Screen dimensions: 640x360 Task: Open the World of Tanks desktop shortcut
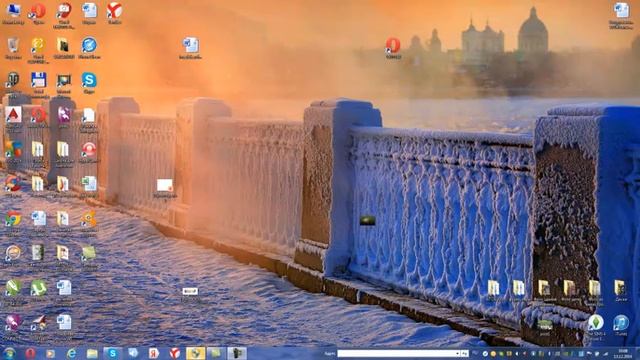coord(13,82)
